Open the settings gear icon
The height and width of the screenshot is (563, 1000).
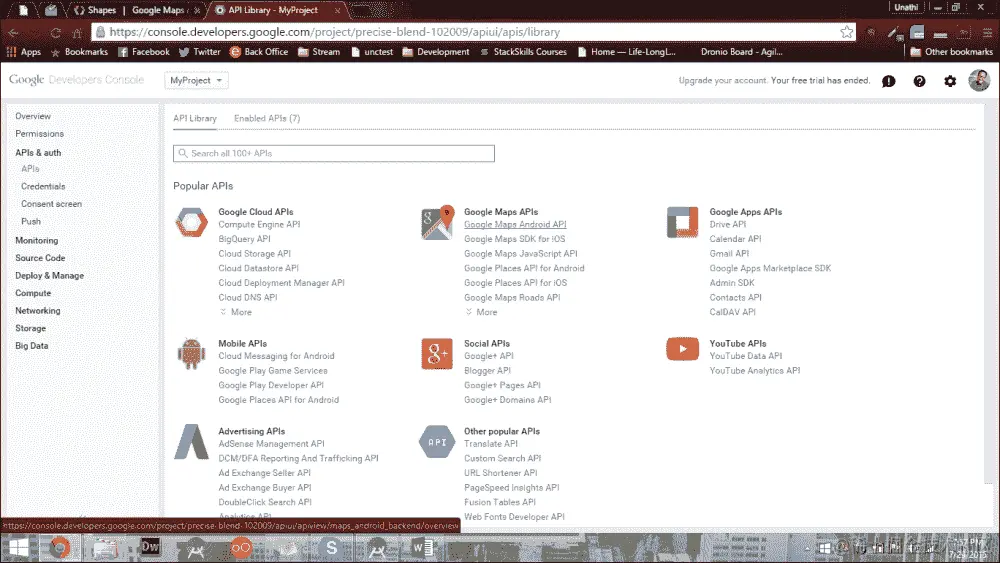[x=950, y=81]
